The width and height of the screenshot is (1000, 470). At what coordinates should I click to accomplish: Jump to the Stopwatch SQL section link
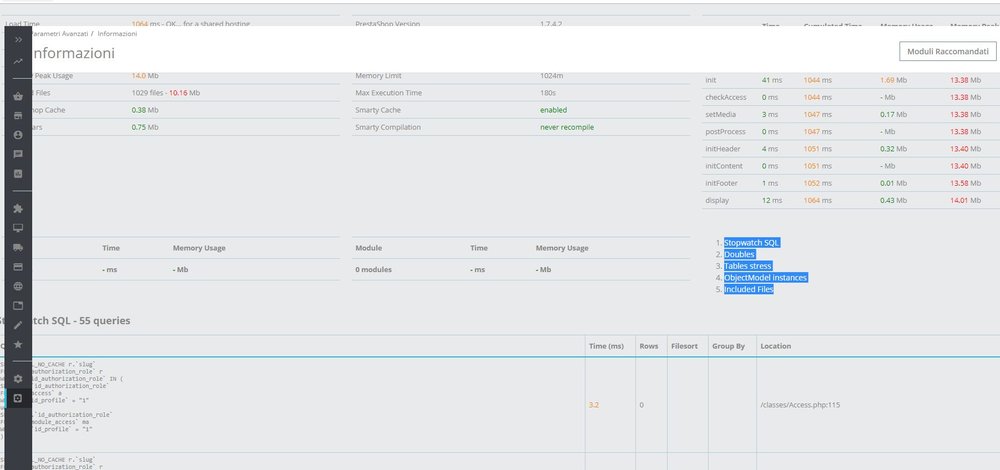pyautogui.click(x=751, y=243)
